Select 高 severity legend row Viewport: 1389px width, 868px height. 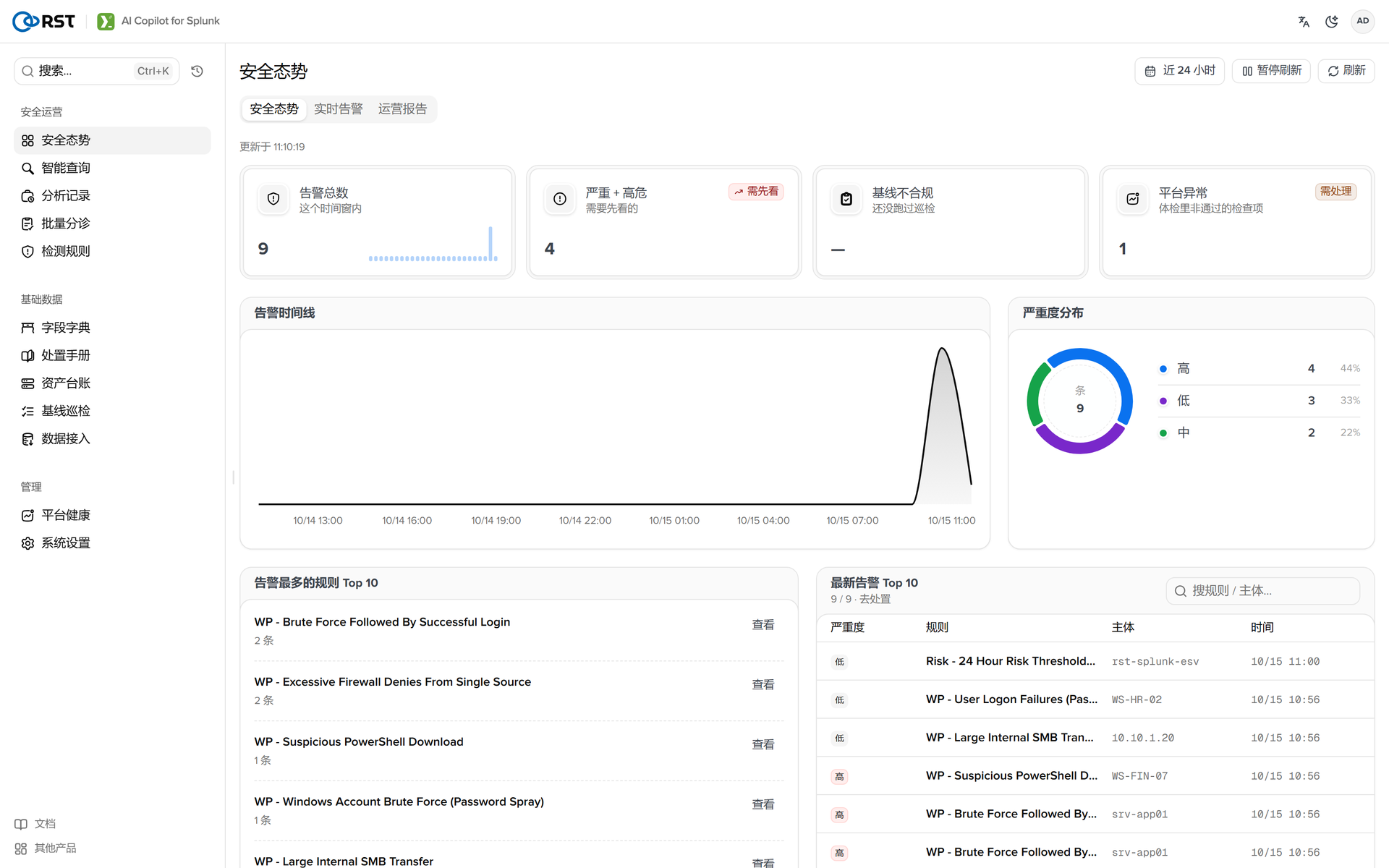pos(1260,369)
